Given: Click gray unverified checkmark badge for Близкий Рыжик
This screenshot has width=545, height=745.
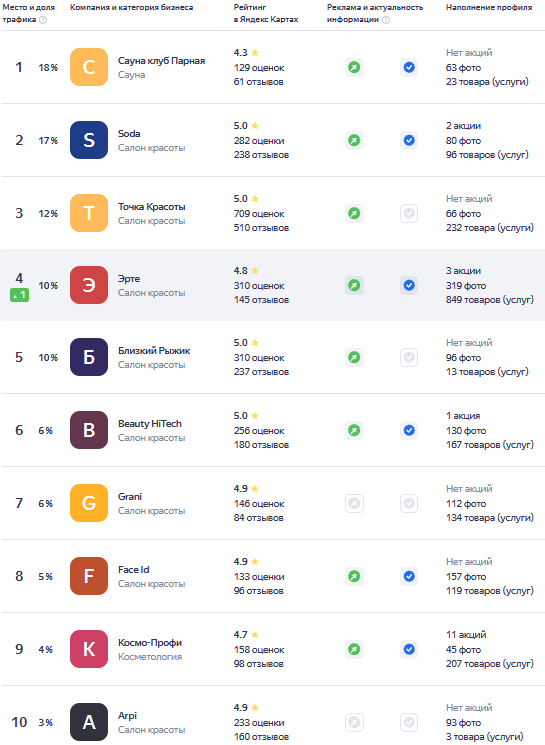Looking at the screenshot, I should pos(409,357).
